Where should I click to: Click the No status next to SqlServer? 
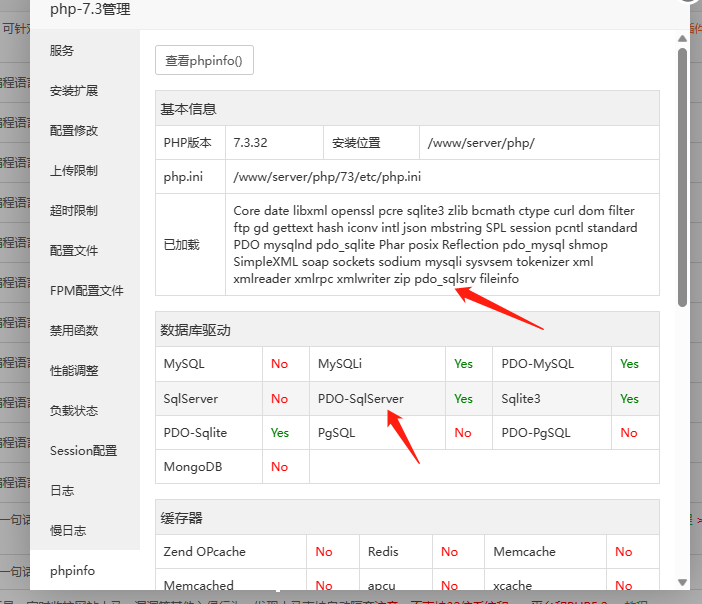coord(279,398)
